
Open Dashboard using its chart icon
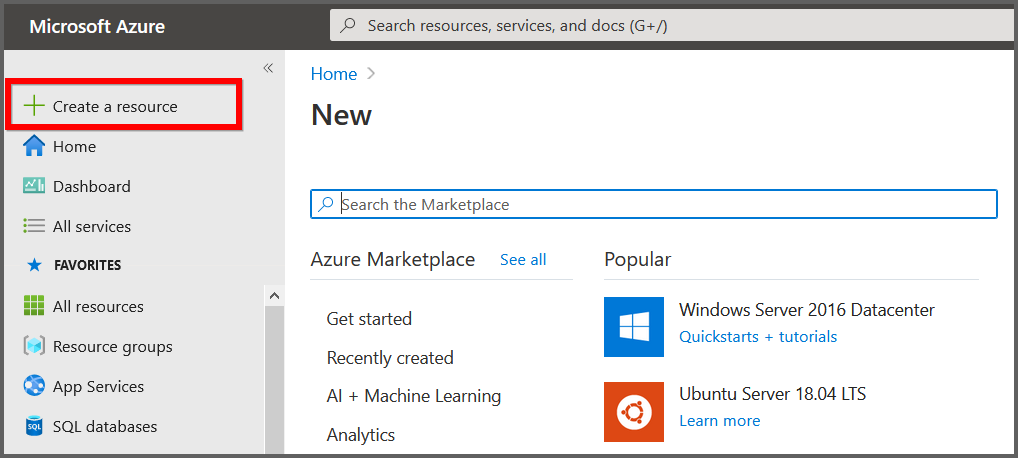coord(35,186)
